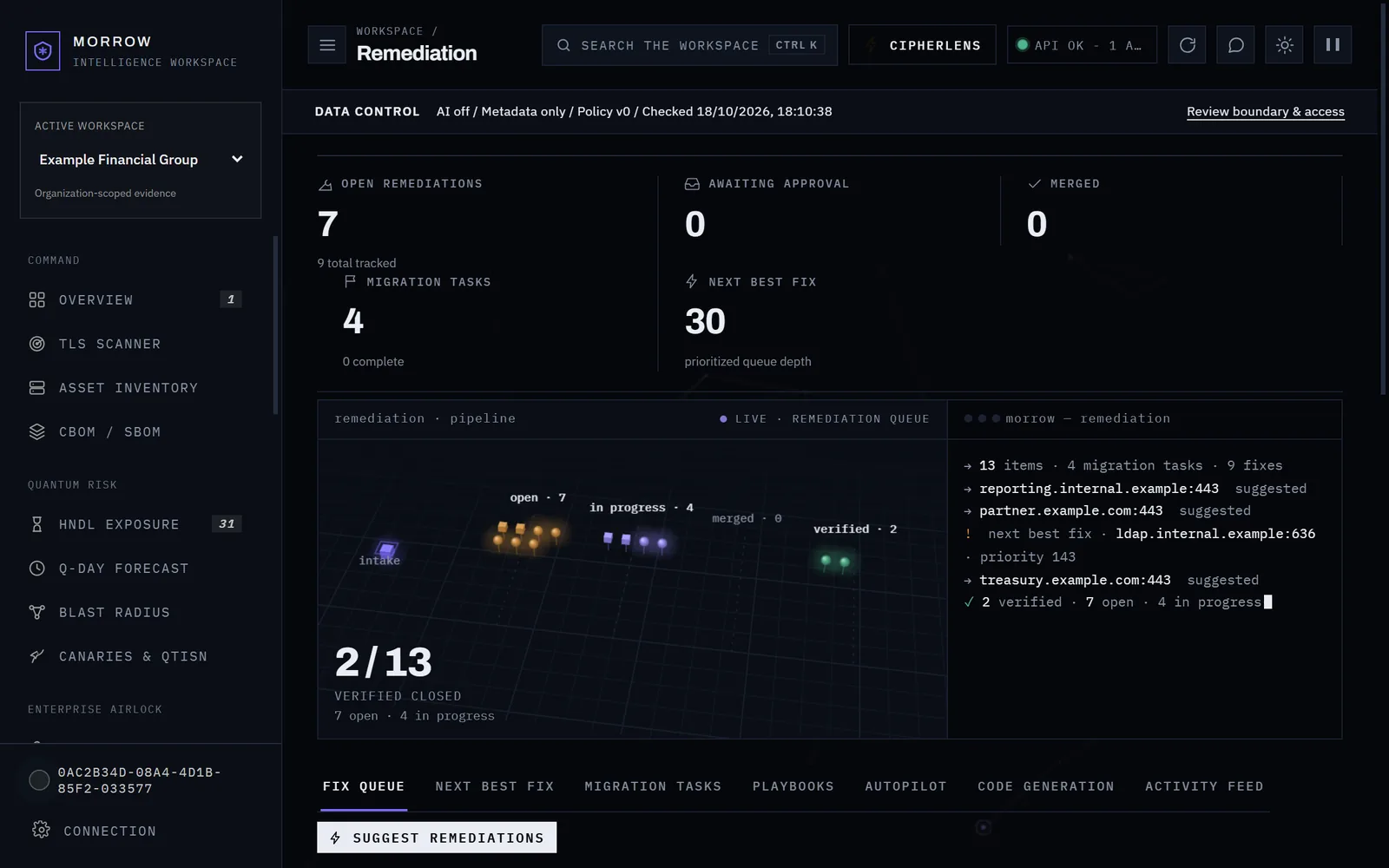Click the Connection gear icon
The width and height of the screenshot is (1389, 868).
41,830
